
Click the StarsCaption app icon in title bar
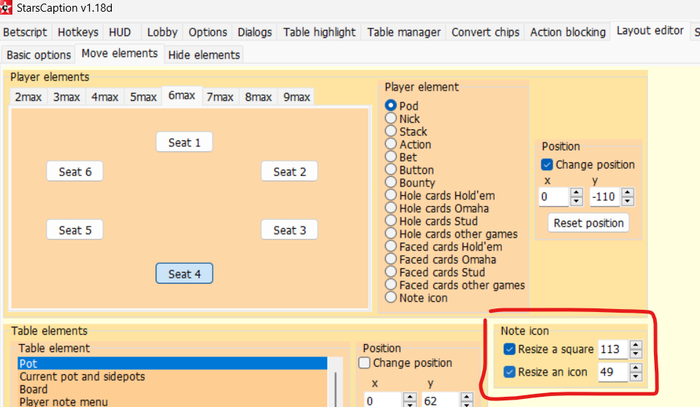6,8
